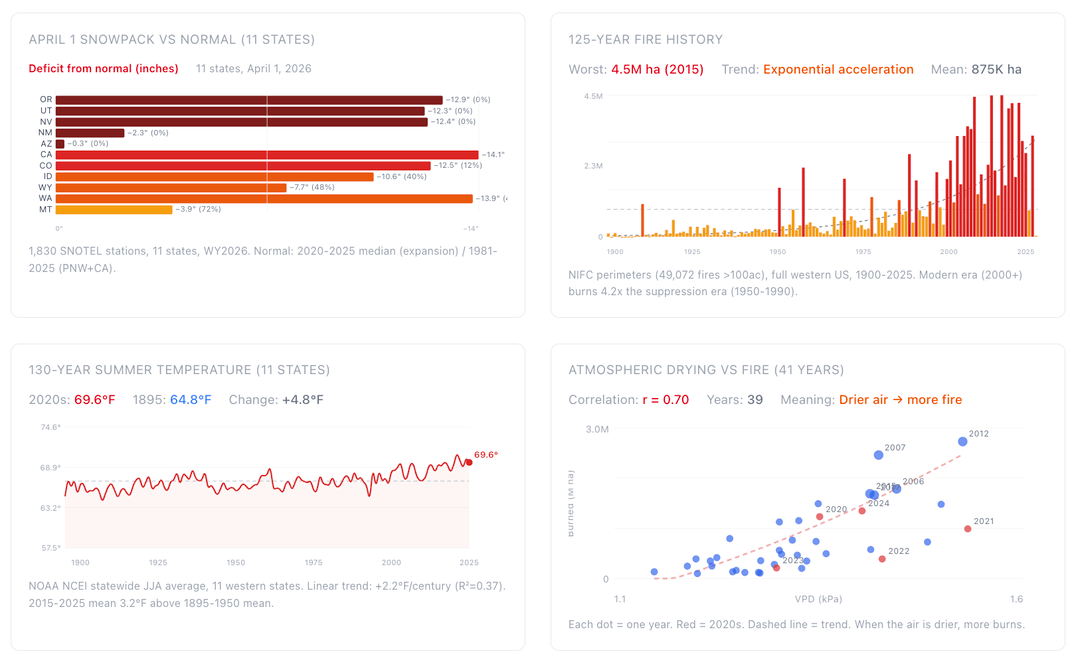Click the MT snowpack bar
This screenshot has width=1080, height=666.
114,210
